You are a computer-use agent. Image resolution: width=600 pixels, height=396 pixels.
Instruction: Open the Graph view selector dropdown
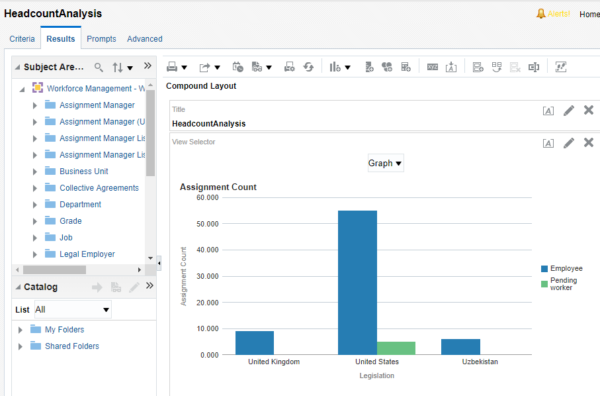[385, 163]
